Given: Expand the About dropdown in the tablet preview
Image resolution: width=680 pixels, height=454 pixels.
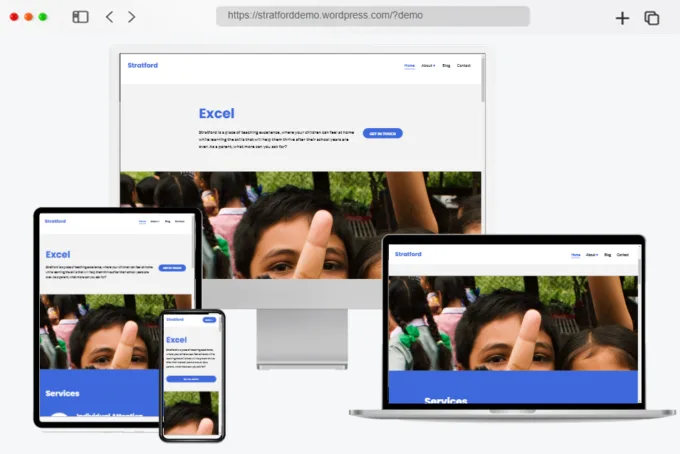Looking at the screenshot, I should [x=155, y=221].
